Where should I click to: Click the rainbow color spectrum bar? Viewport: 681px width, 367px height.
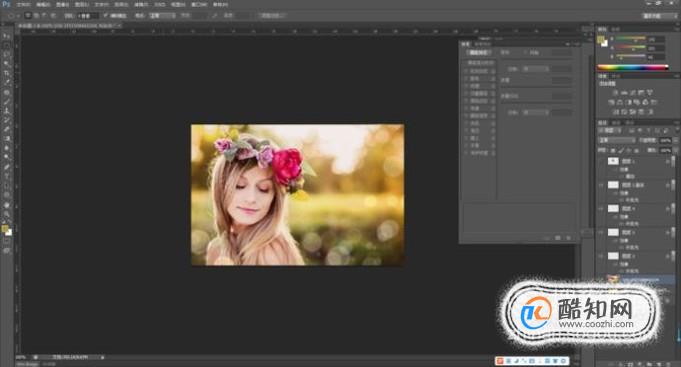[632, 67]
